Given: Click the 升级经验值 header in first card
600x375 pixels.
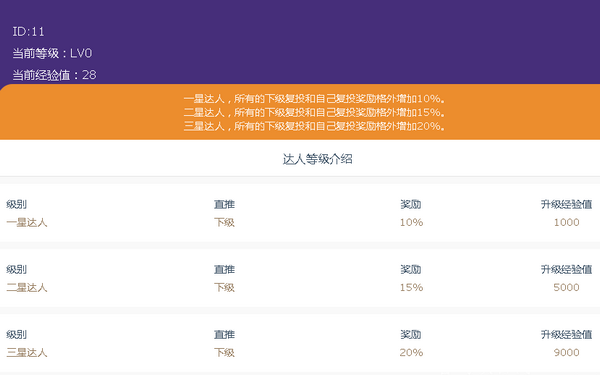Looking at the screenshot, I should [x=566, y=204].
